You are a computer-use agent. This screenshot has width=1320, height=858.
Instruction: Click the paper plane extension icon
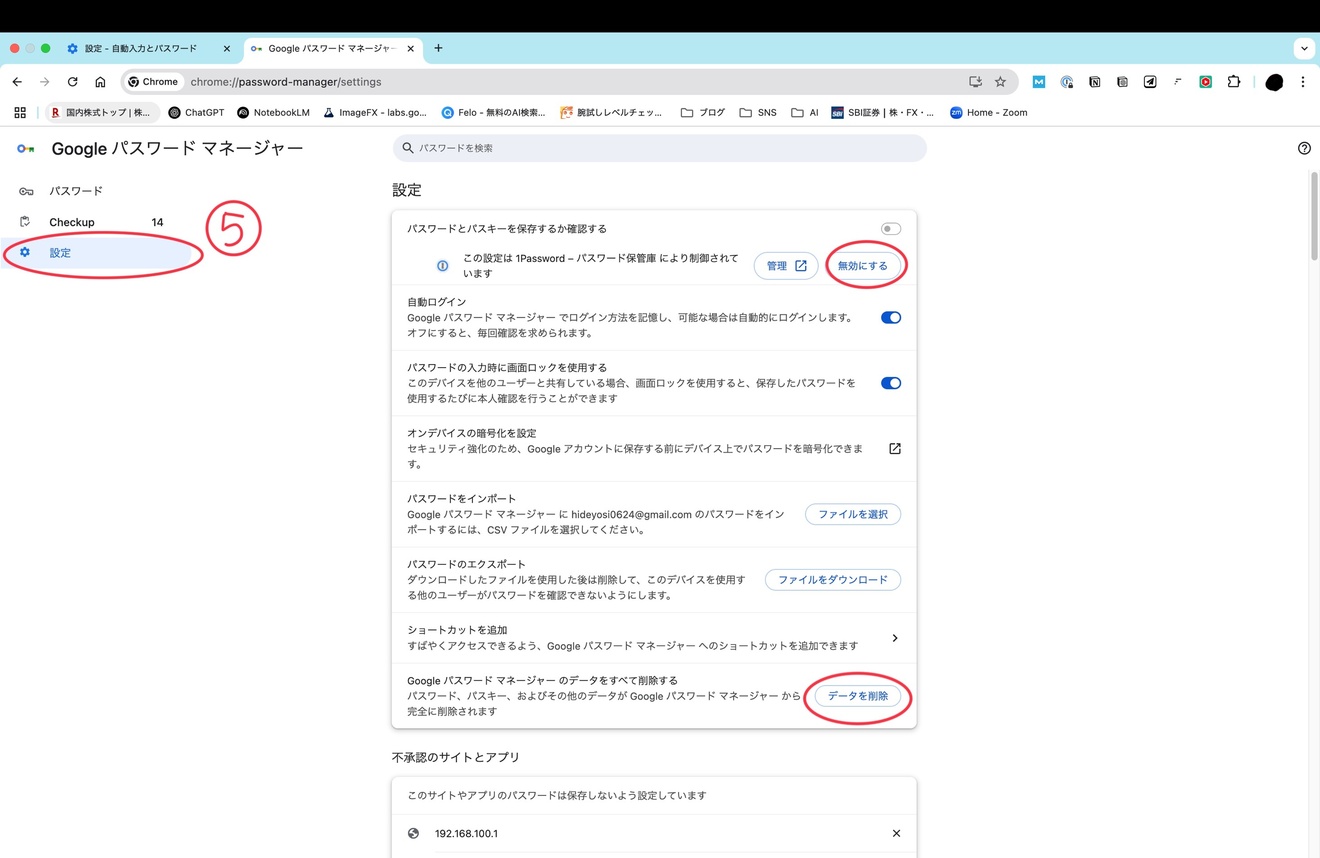[x=1150, y=82]
